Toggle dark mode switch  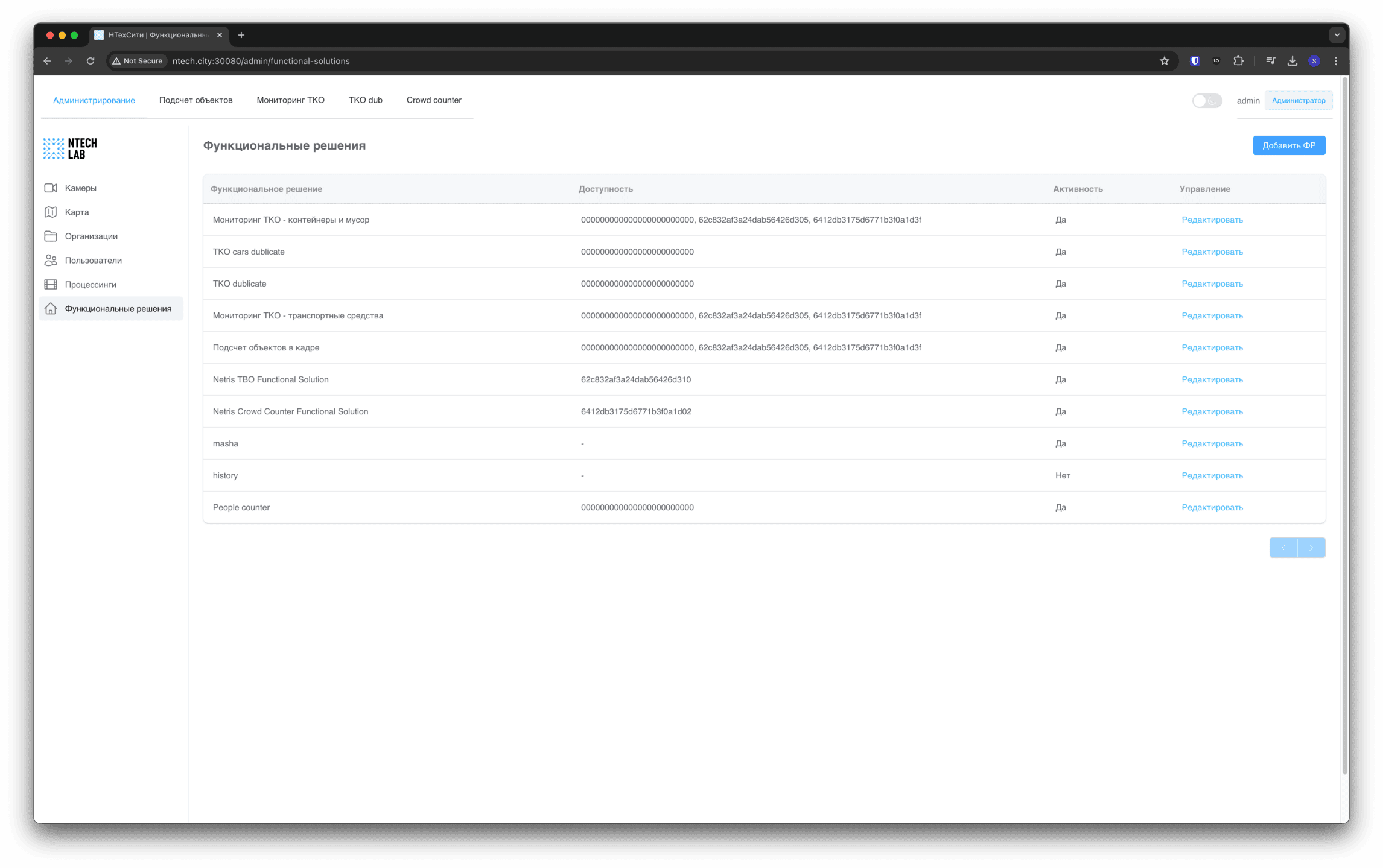1207,101
